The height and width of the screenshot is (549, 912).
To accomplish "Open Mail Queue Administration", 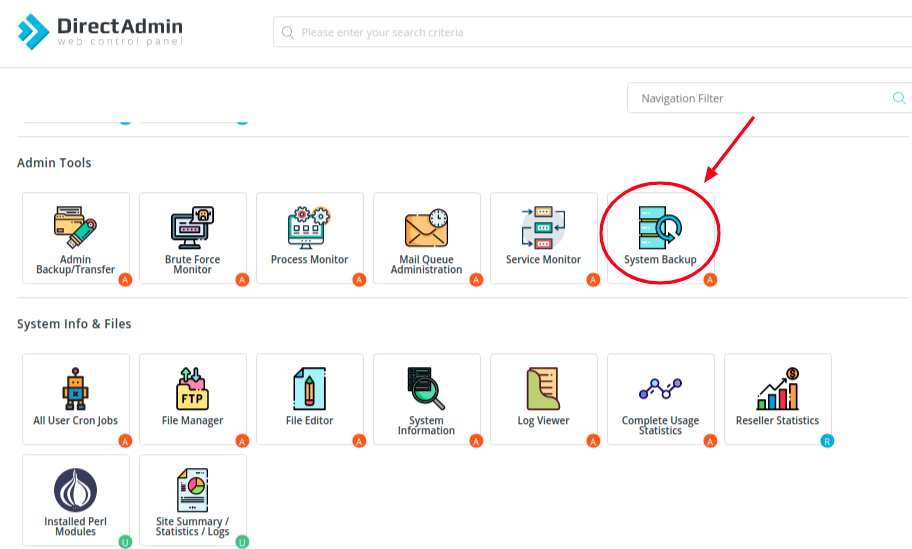I will click(x=427, y=238).
